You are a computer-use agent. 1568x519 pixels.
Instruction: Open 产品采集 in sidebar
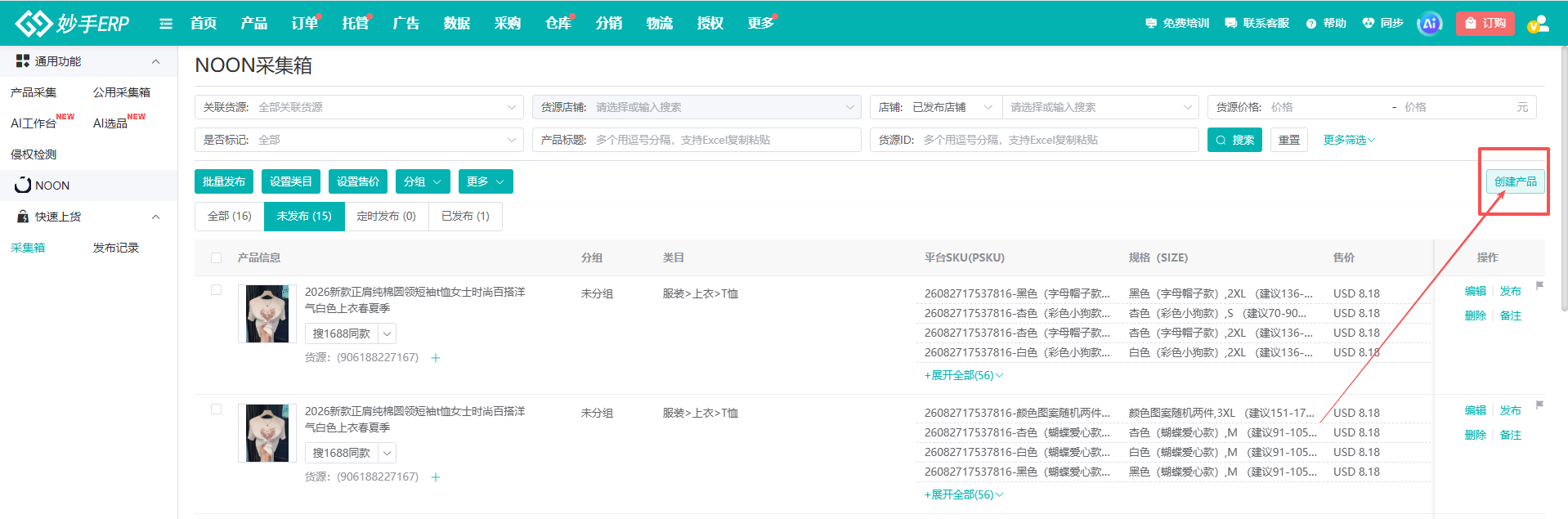[x=34, y=92]
